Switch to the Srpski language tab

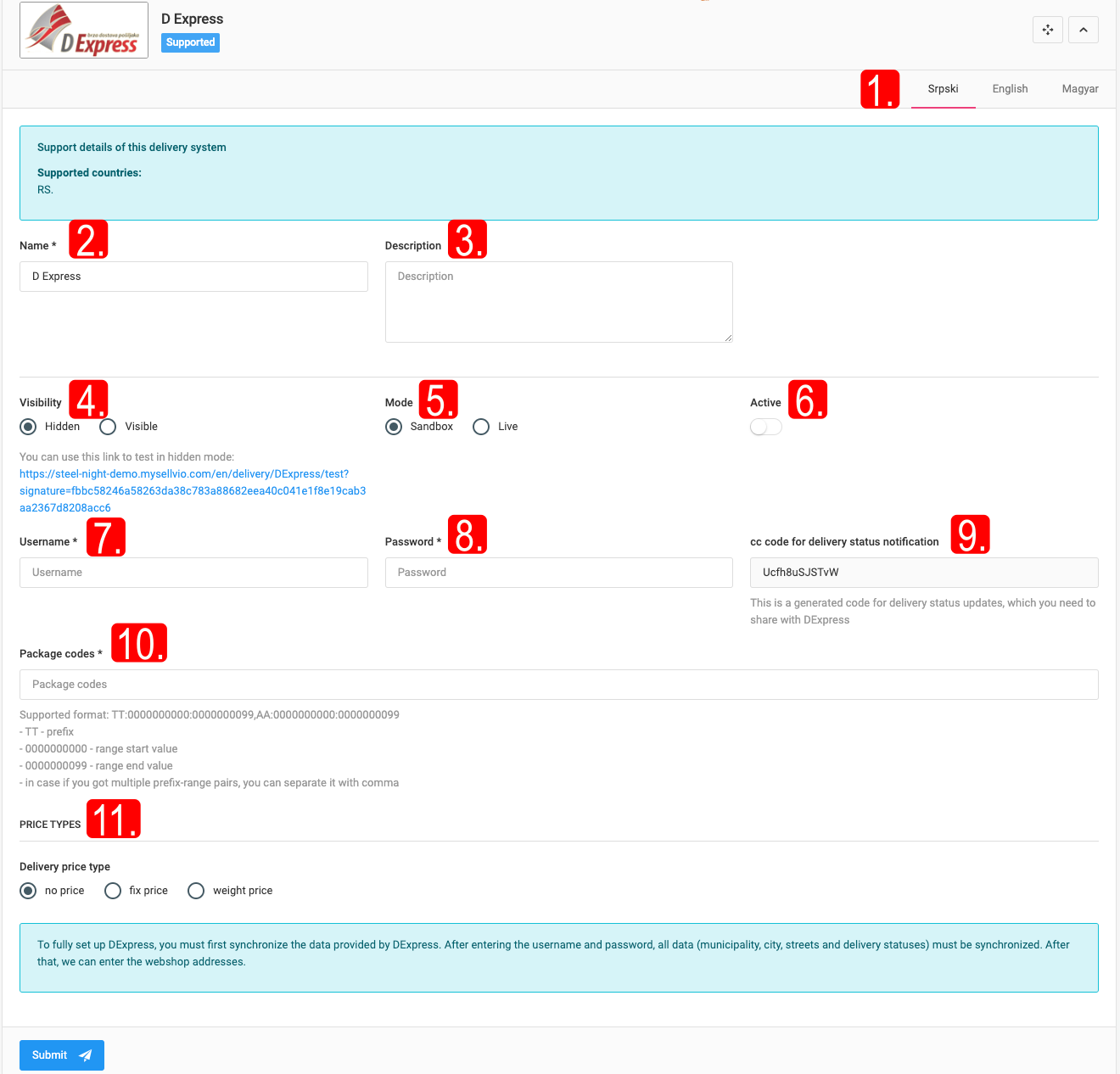943,89
